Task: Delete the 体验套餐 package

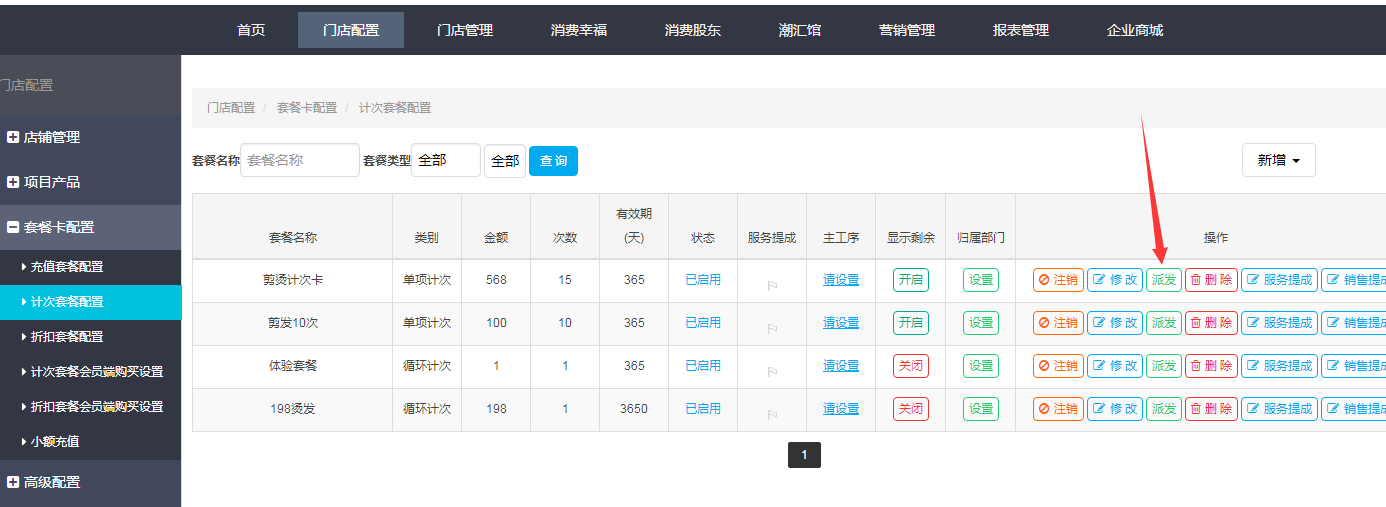Action: coord(1211,366)
